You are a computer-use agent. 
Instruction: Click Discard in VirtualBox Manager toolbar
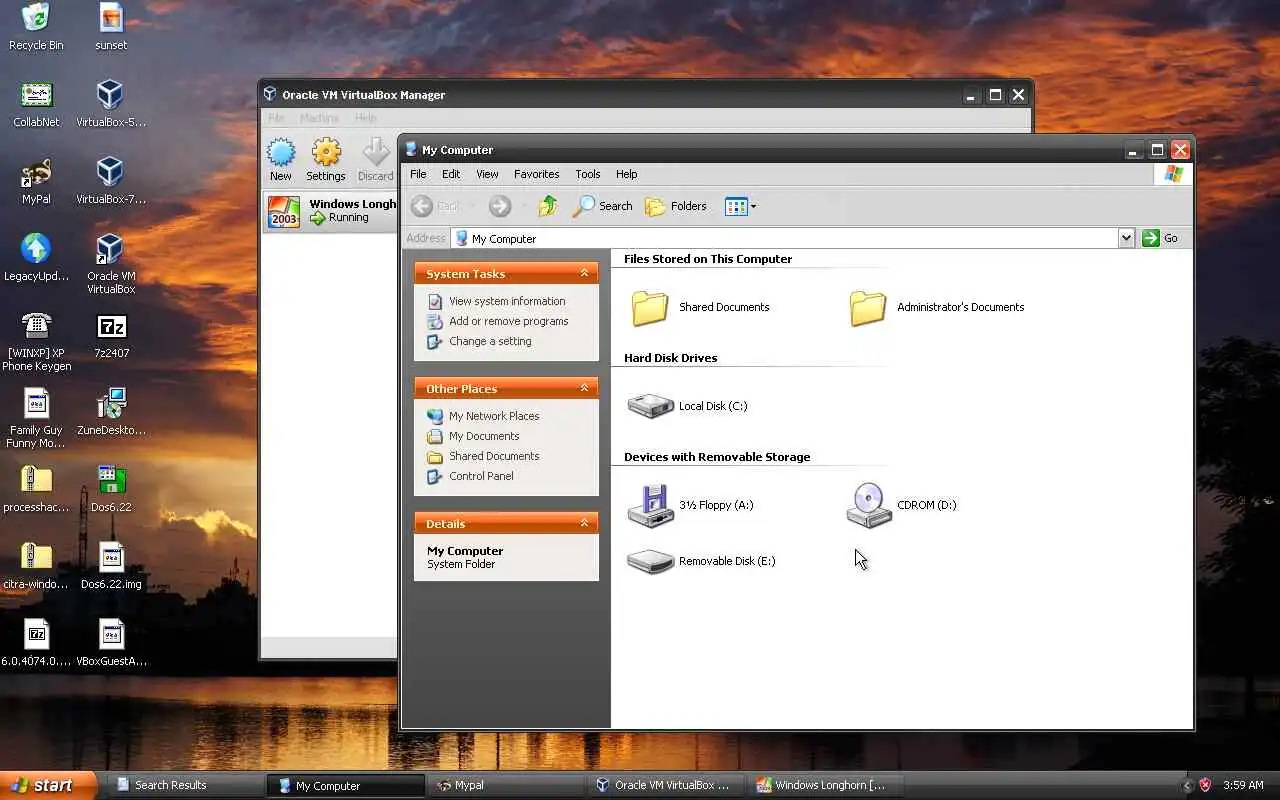[376, 160]
